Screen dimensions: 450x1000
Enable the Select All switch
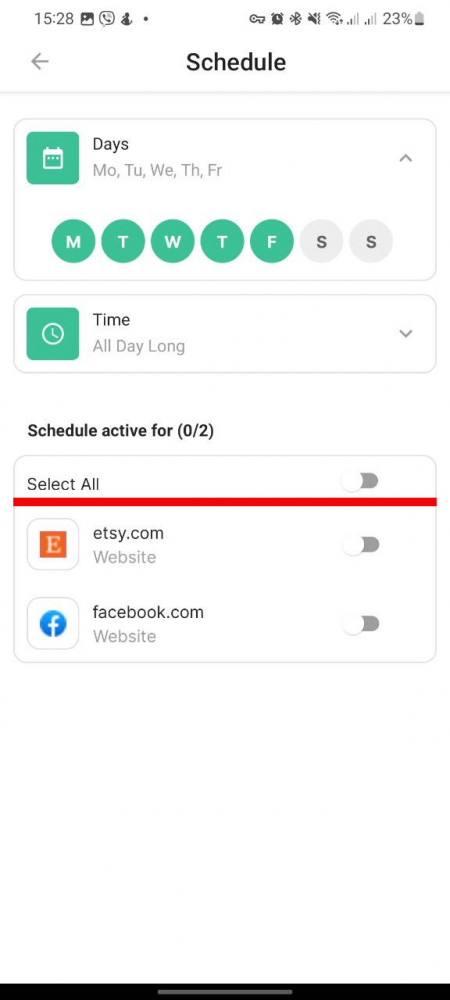pos(361,481)
